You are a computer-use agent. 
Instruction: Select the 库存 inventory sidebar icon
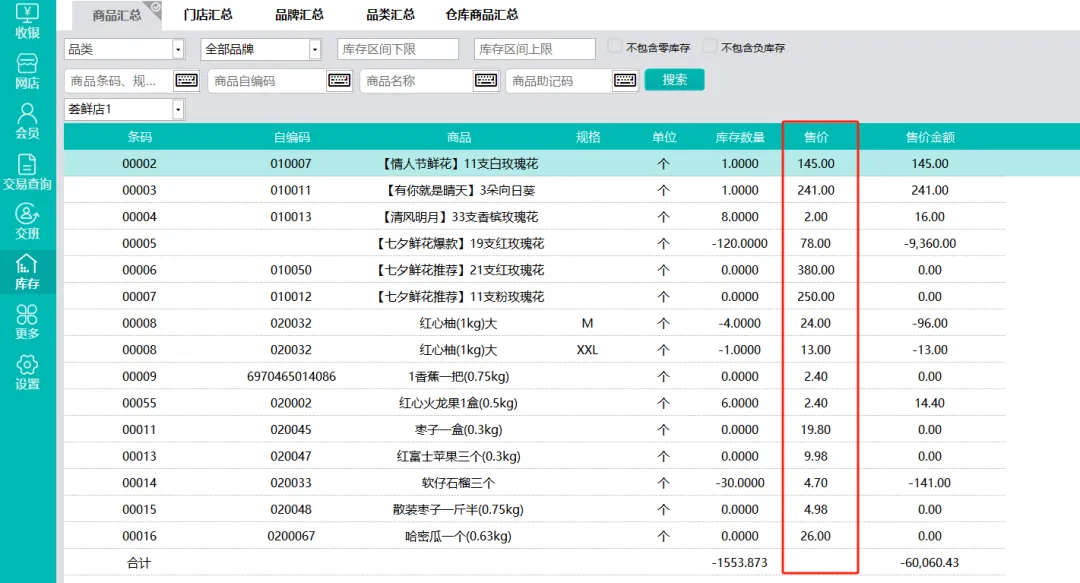[27, 271]
